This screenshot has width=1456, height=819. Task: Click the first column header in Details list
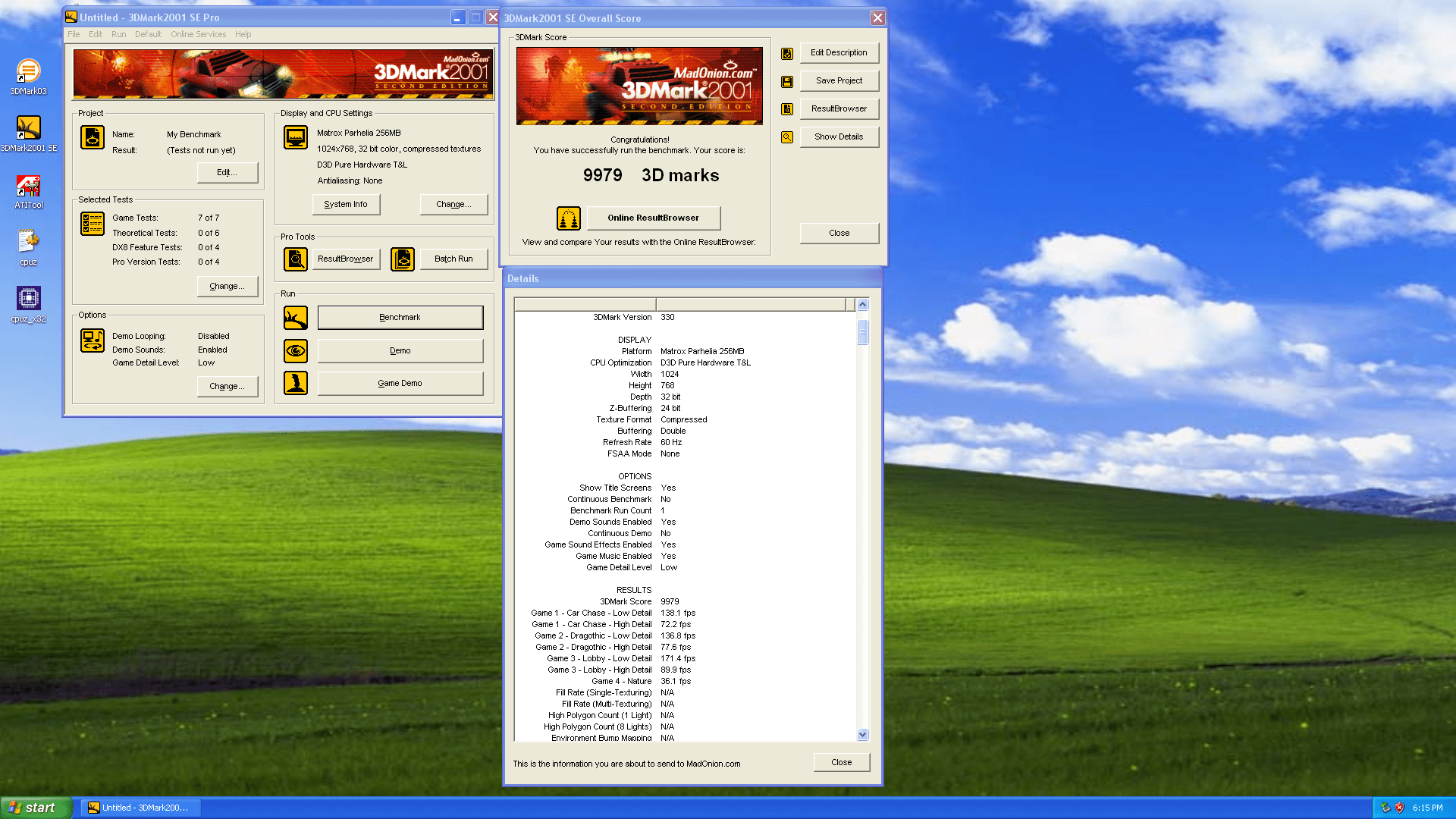(x=585, y=305)
